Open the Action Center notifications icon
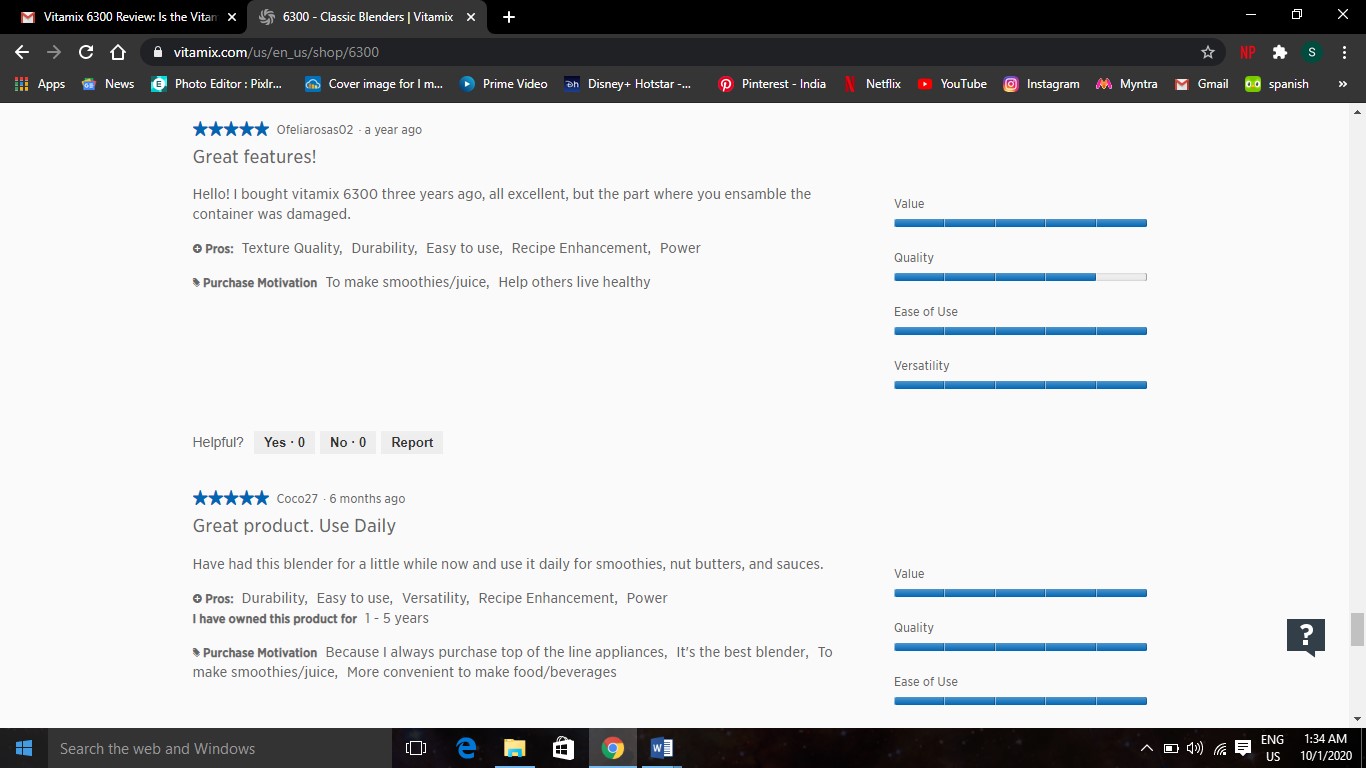The height and width of the screenshot is (768, 1366). coord(1243,748)
